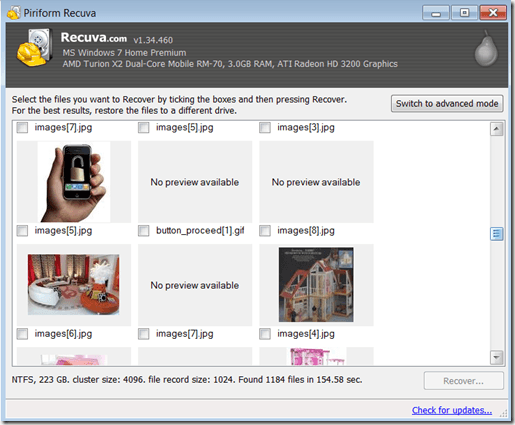Viewport: 515px width, 425px height.
Task: Select the iPhone padlock thumbnail
Action: coord(74,182)
